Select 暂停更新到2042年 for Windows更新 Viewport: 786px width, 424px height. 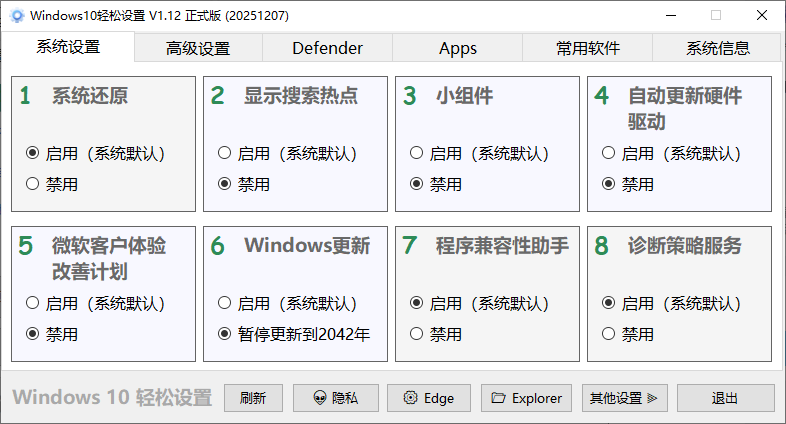click(225, 333)
